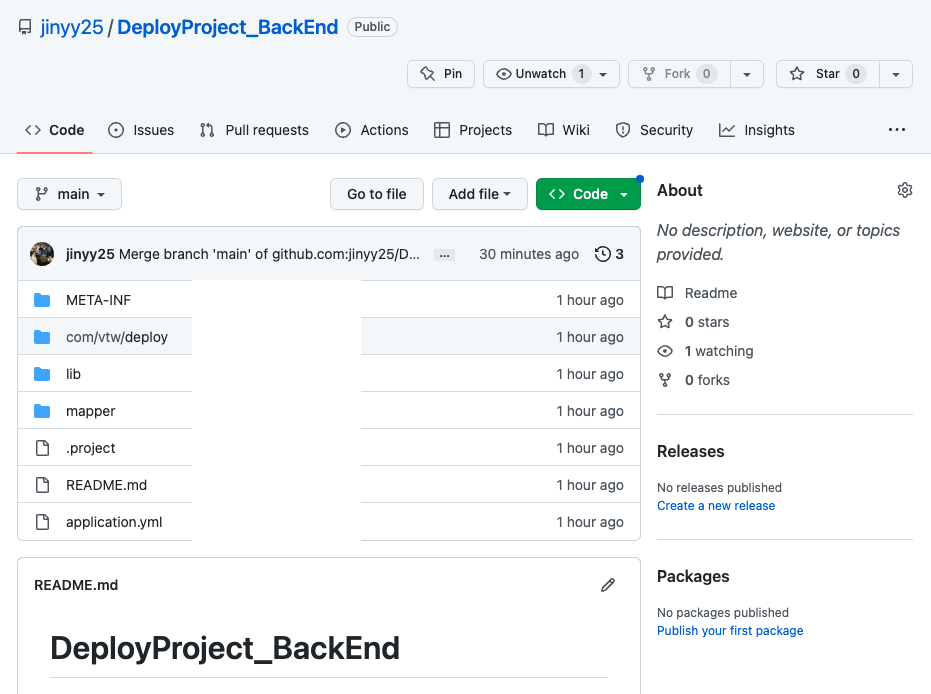This screenshot has height=694, width=931.
Task: Expand the Add file dropdown
Action: pyautogui.click(x=480, y=194)
